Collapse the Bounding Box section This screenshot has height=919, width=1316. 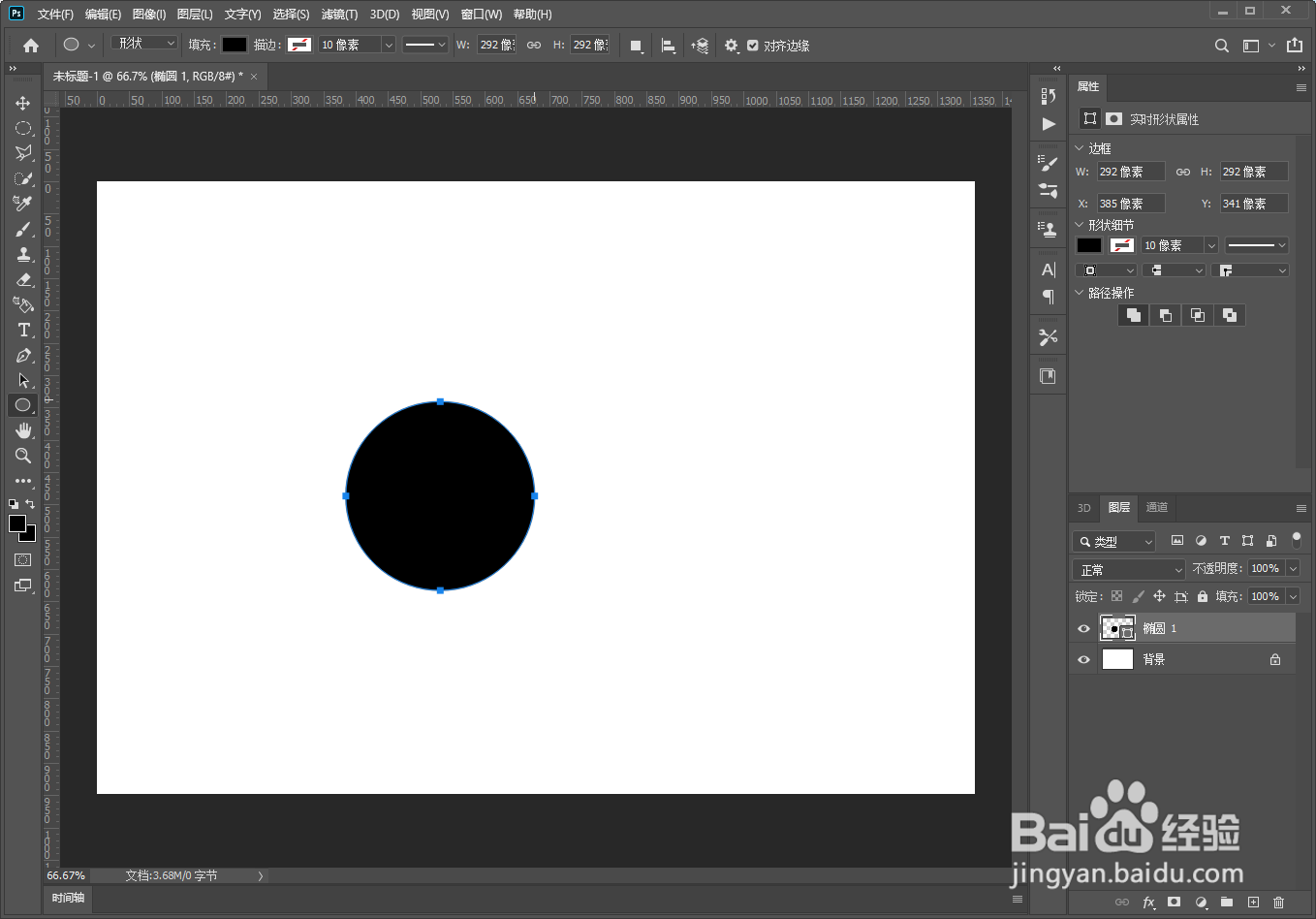point(1080,148)
